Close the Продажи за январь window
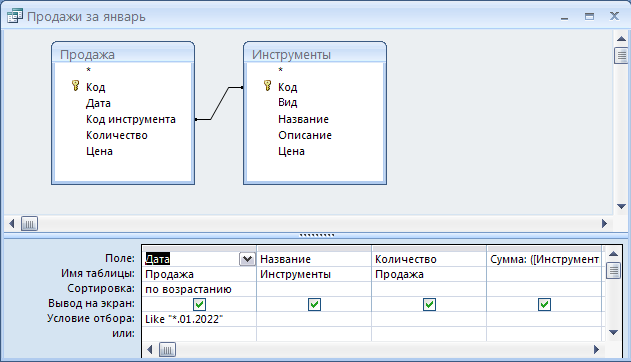 click(615, 16)
